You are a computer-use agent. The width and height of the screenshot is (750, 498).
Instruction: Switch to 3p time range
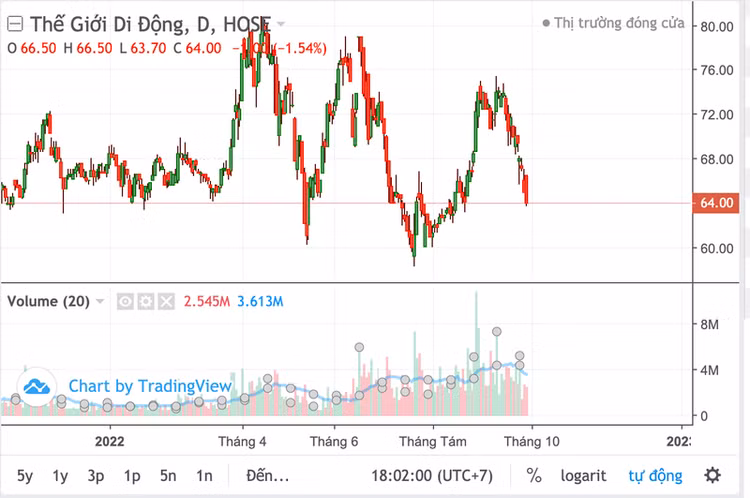pos(96,476)
